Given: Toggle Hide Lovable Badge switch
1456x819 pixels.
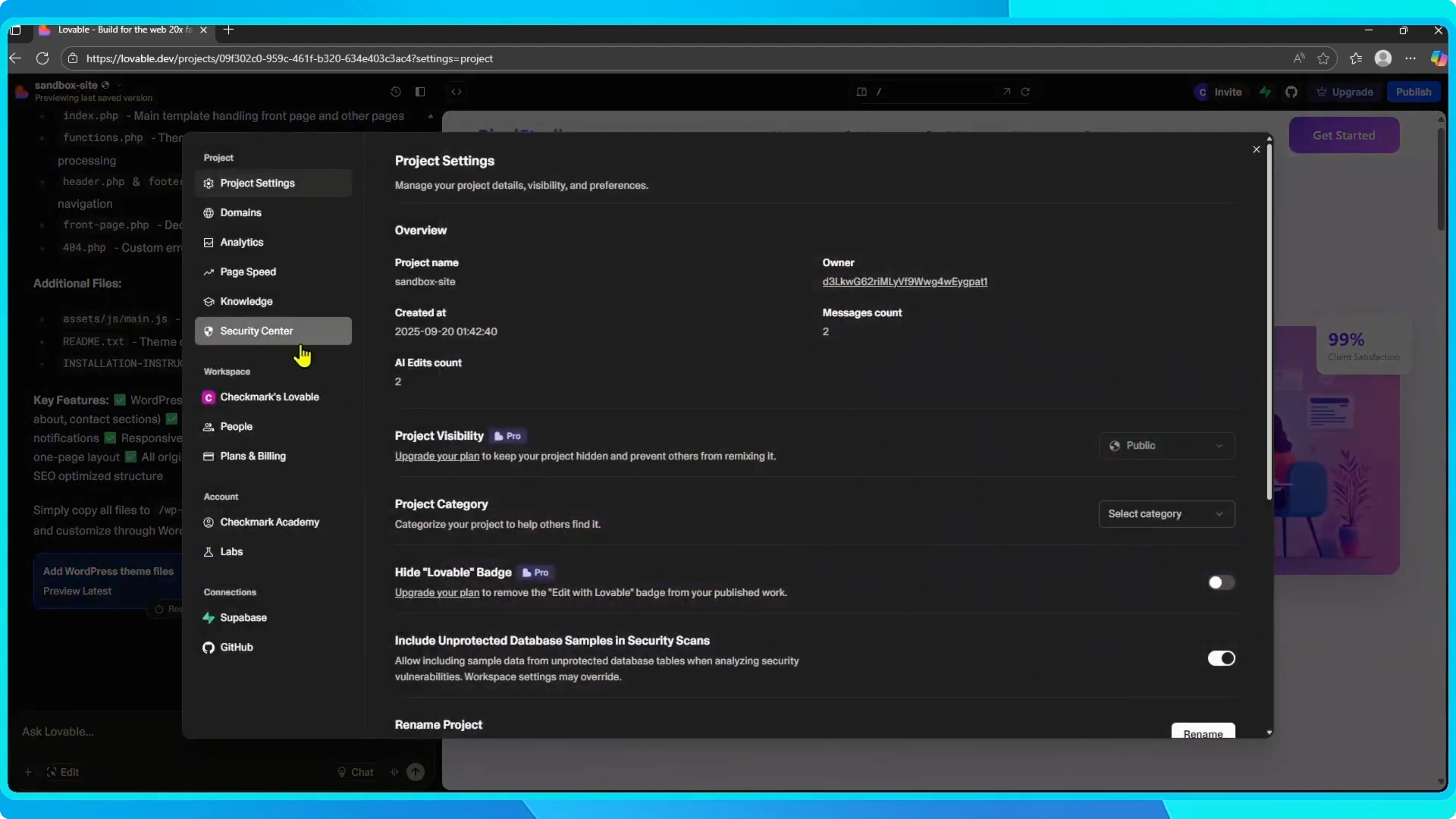Looking at the screenshot, I should pos(1221,583).
